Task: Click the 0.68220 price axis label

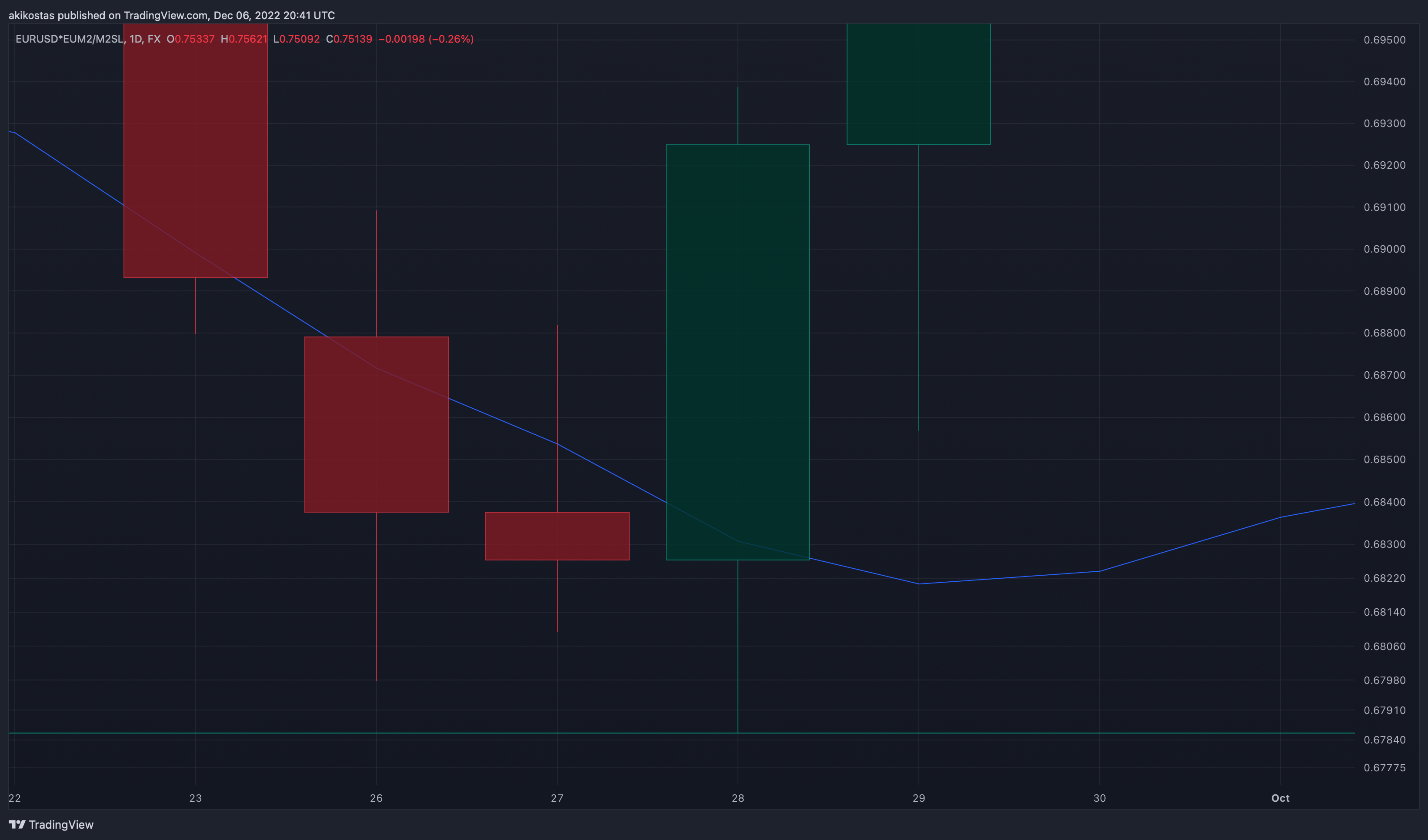Action: (1385, 578)
